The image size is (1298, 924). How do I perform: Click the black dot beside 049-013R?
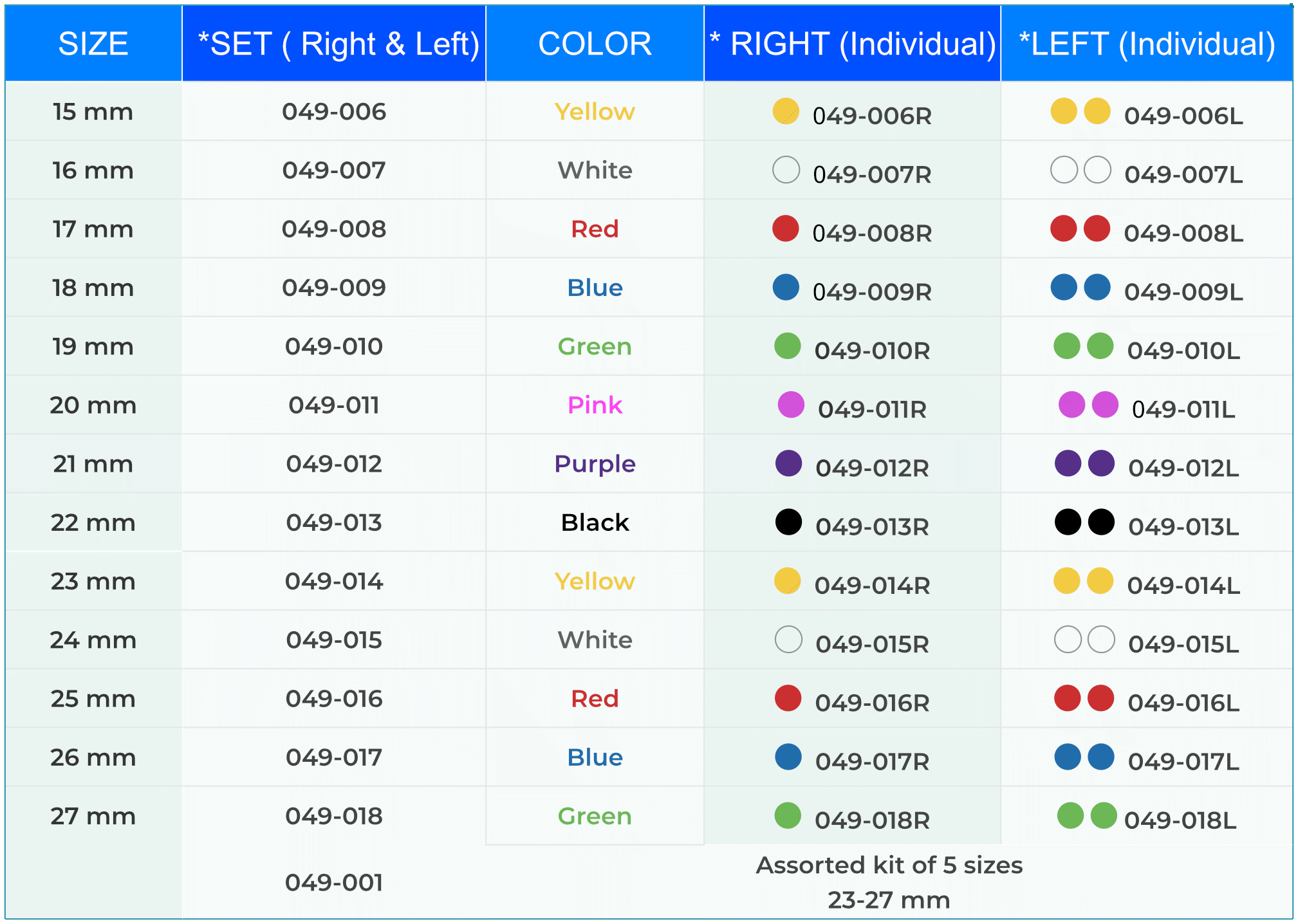coord(789,522)
